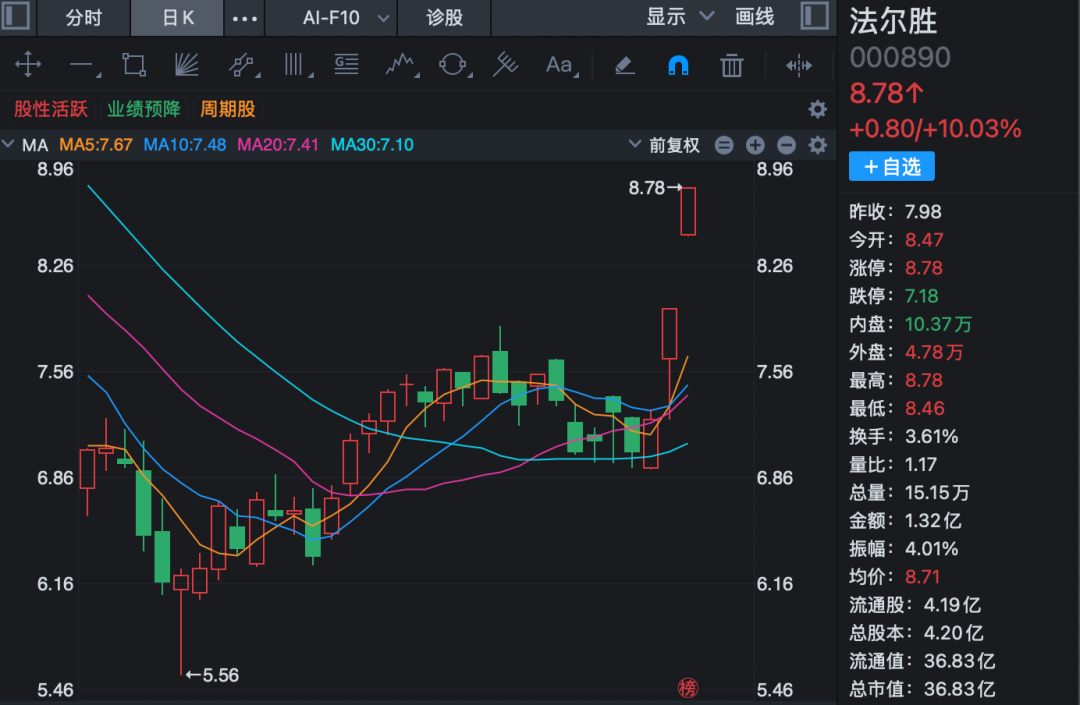
Task: Select the cycle circle tool
Action: 454,65
